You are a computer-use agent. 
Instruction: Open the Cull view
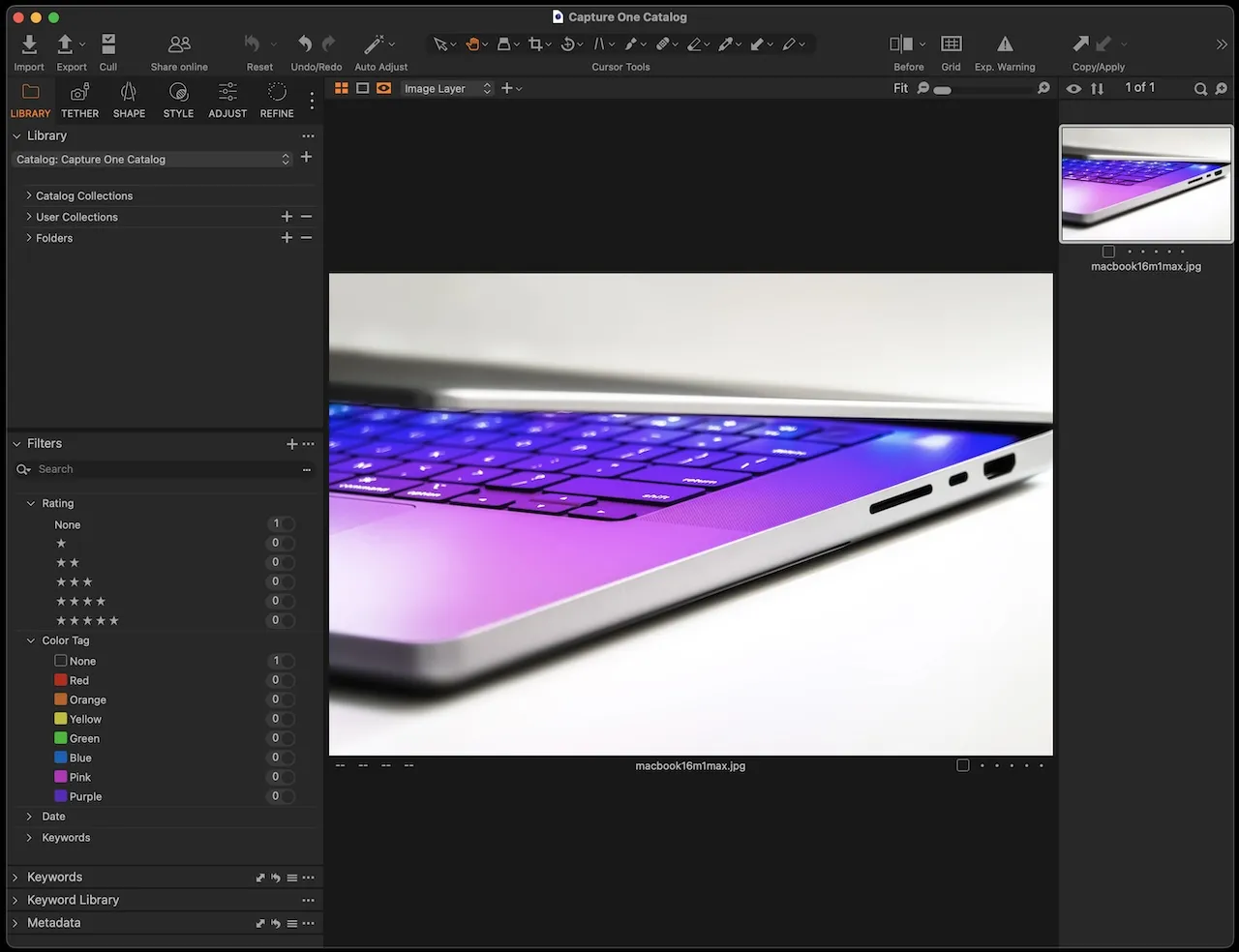pos(107,44)
